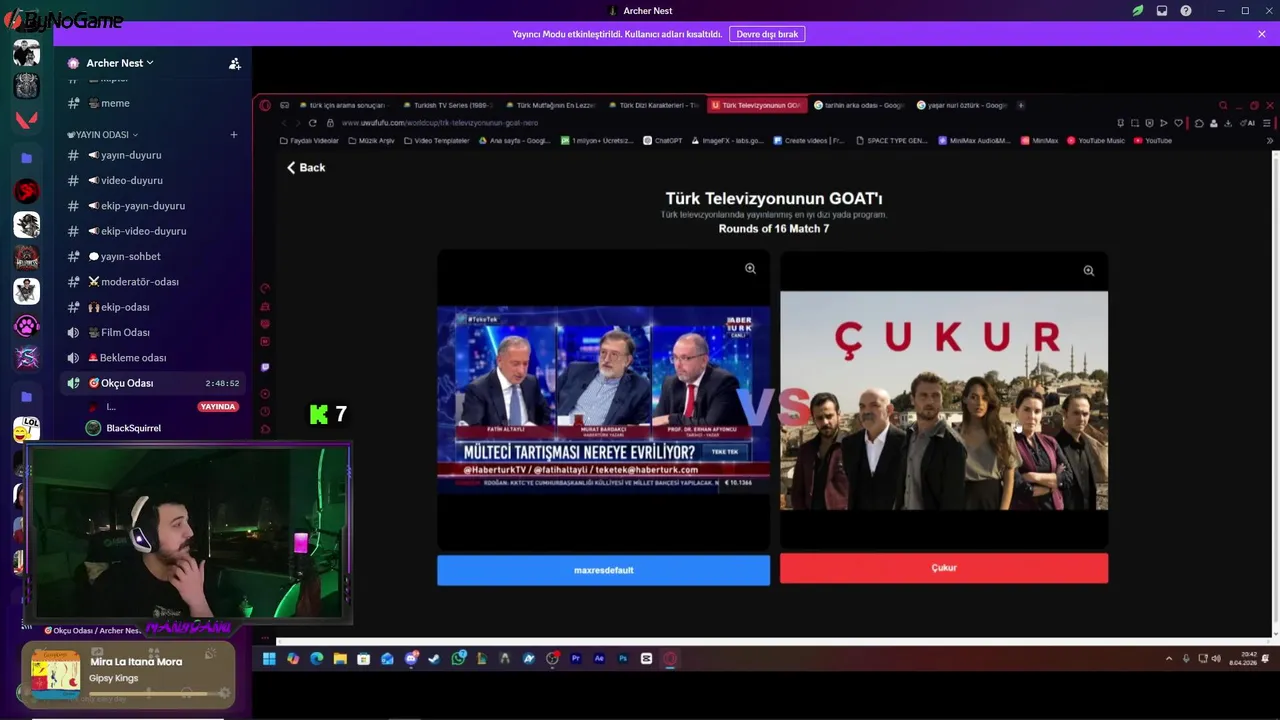
Task: Open the YouTube Music bookmark
Action: (x=1095, y=141)
